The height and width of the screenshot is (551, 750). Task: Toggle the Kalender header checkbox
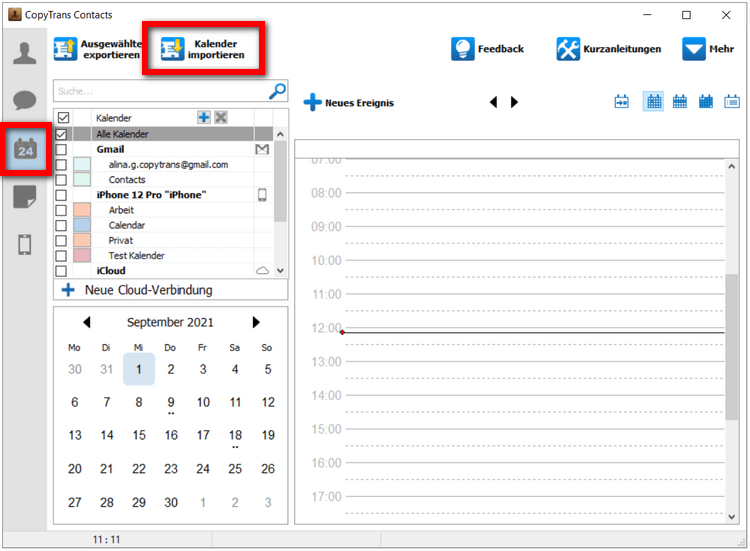pos(63,118)
